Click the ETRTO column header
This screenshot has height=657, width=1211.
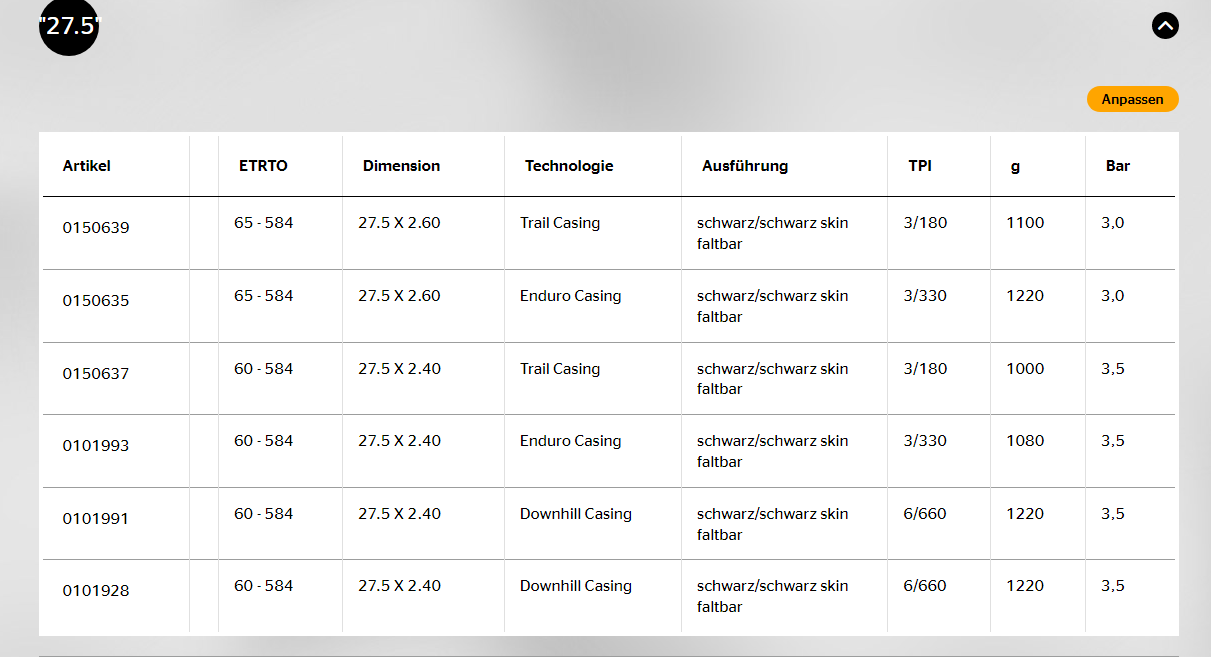[x=263, y=166]
